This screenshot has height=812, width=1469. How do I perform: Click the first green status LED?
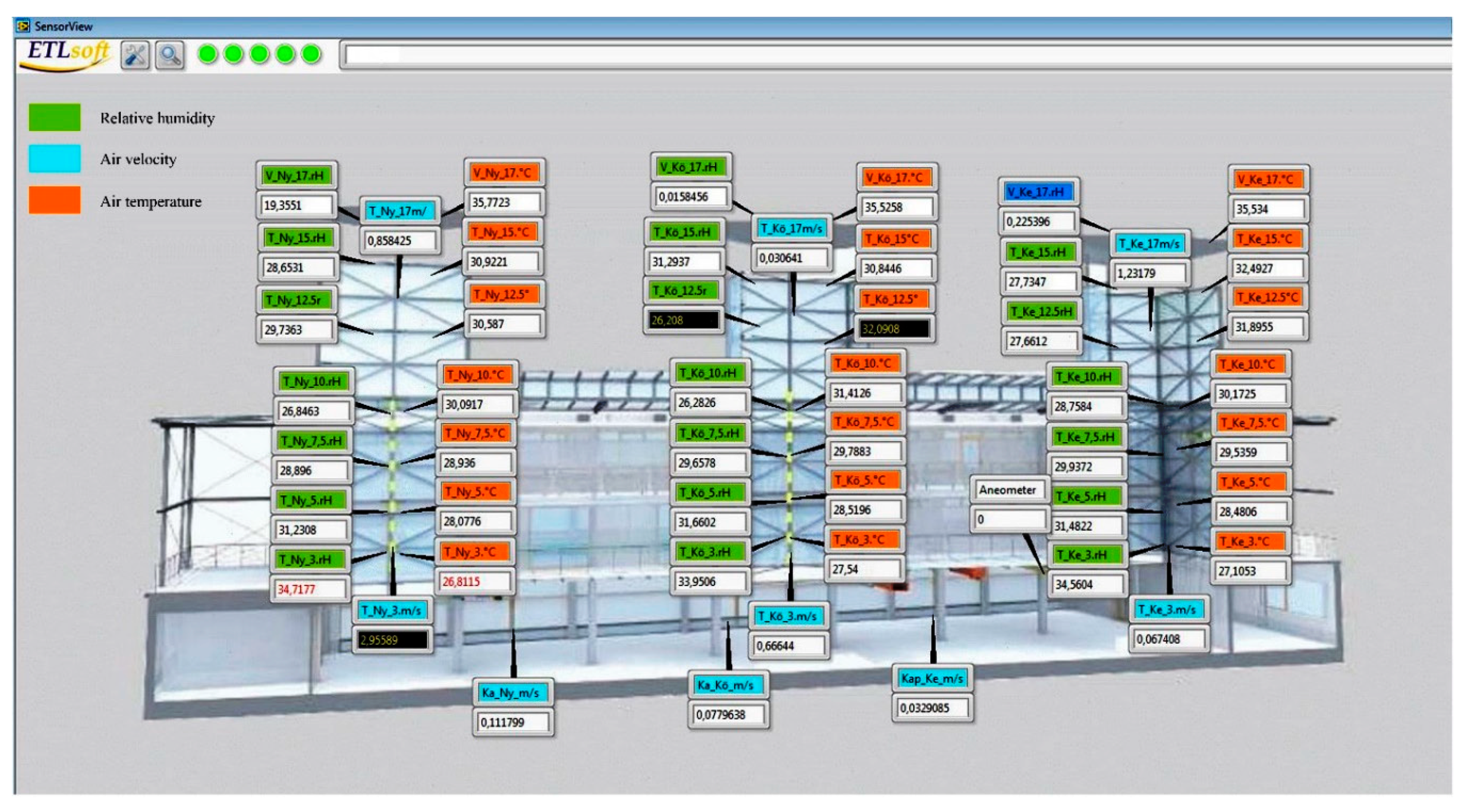(x=208, y=54)
